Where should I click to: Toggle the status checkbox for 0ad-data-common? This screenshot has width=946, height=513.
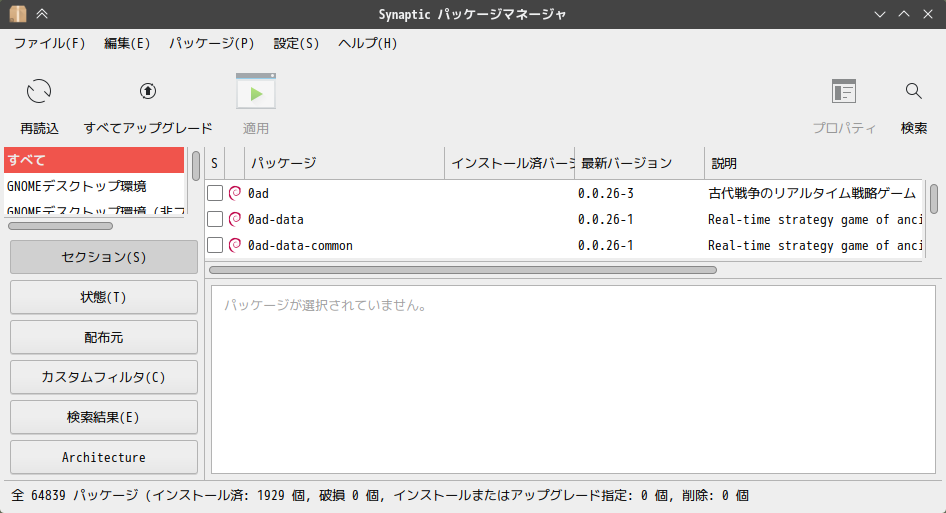(215, 245)
